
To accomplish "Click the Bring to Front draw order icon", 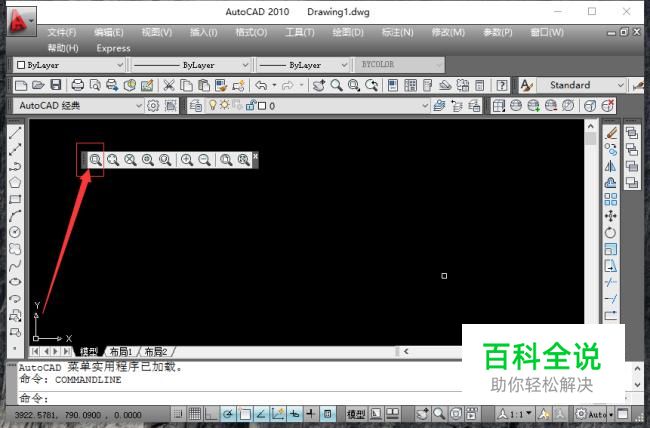I will (x=632, y=133).
